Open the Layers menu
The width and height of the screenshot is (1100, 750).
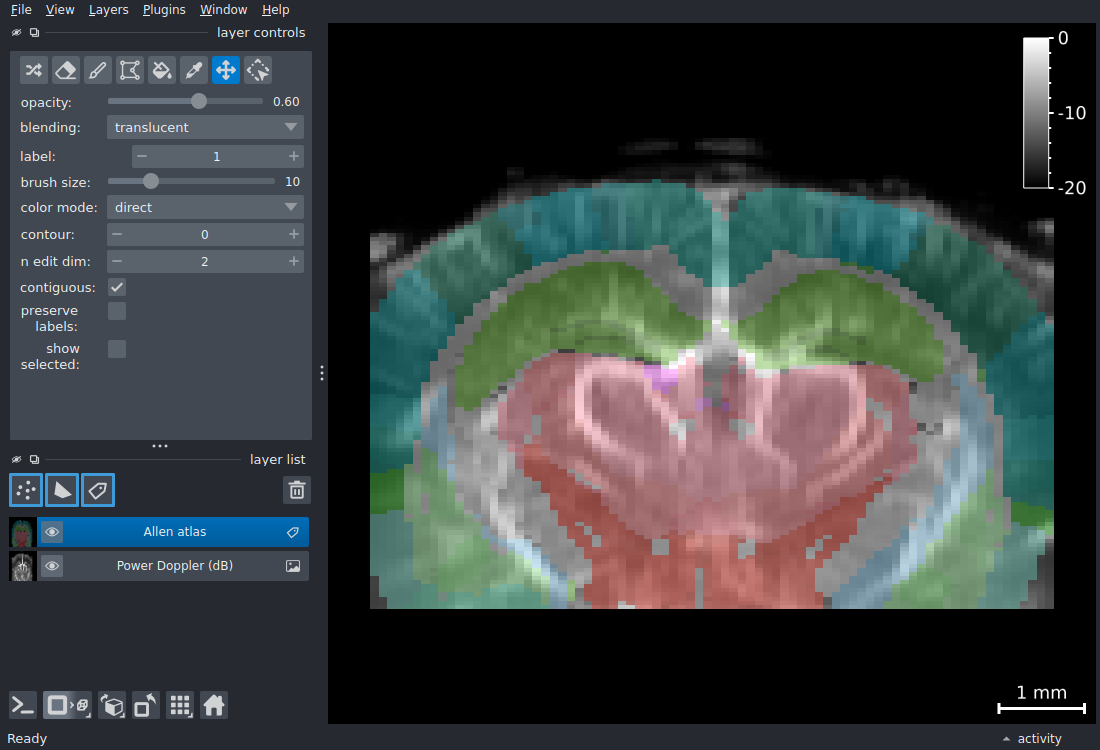point(109,10)
